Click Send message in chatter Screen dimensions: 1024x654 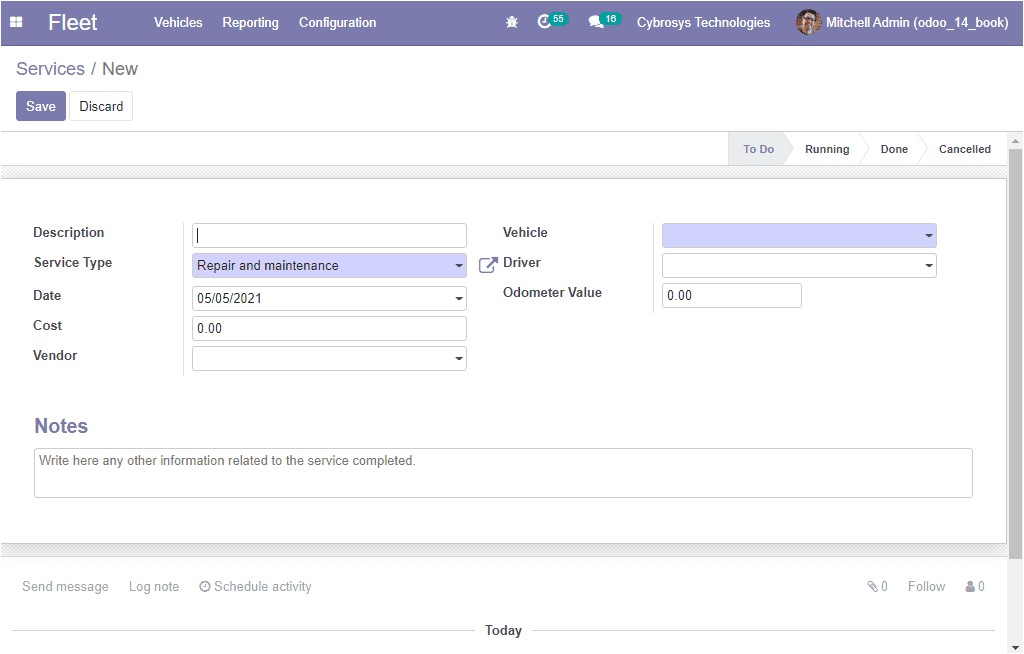pos(65,587)
